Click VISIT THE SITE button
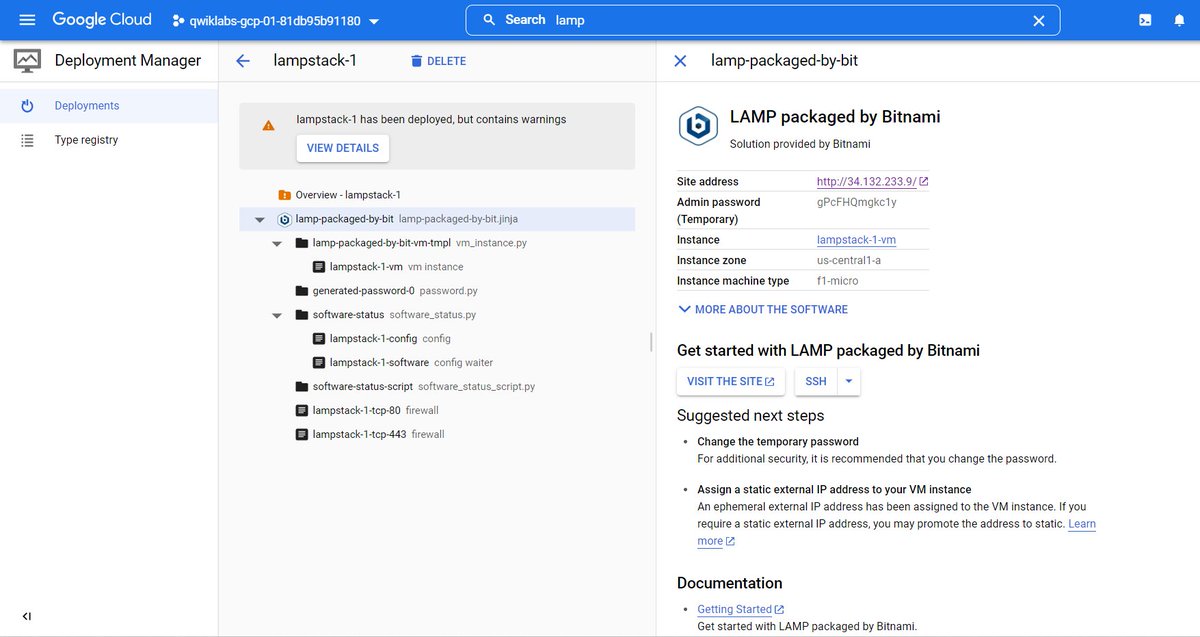Viewport: 1200px width, 637px height. 731,382
